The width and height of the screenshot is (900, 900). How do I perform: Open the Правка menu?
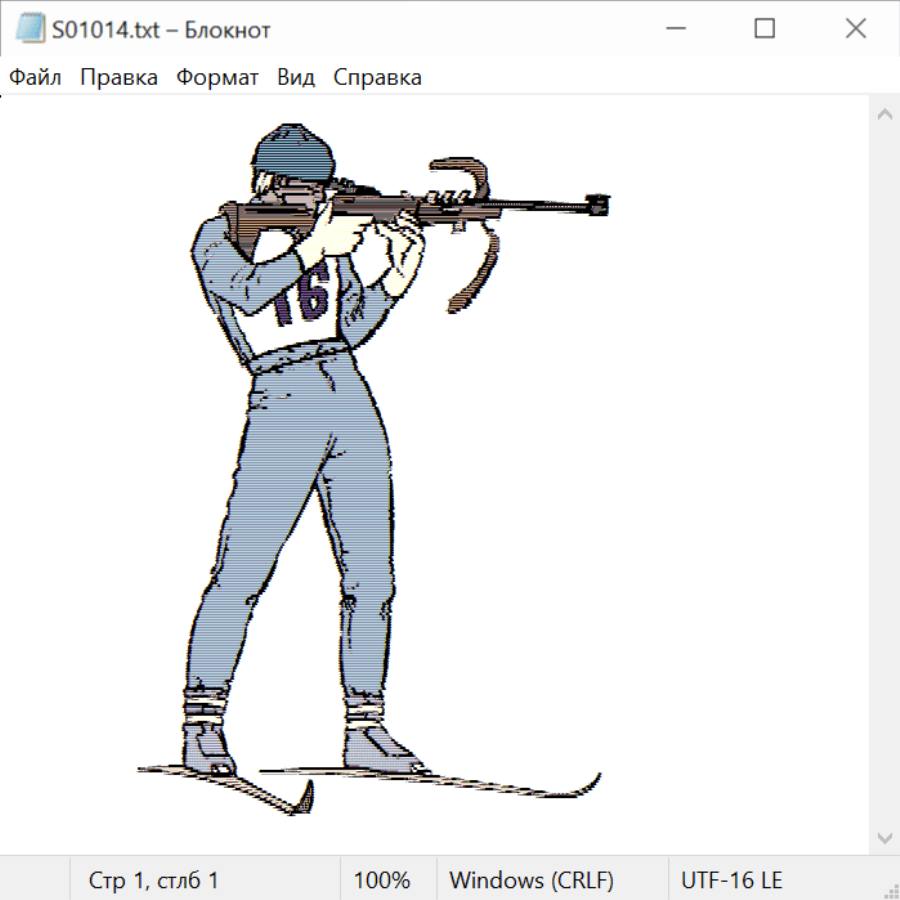point(119,78)
